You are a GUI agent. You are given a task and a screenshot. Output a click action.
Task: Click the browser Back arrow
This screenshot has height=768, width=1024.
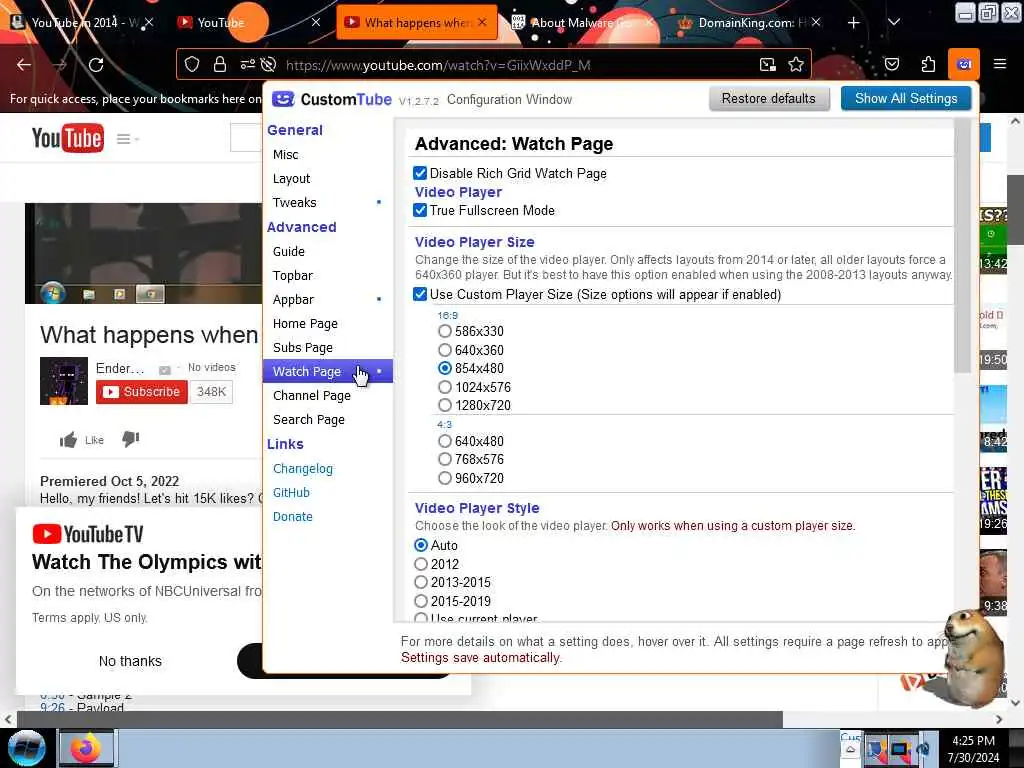(x=24, y=65)
